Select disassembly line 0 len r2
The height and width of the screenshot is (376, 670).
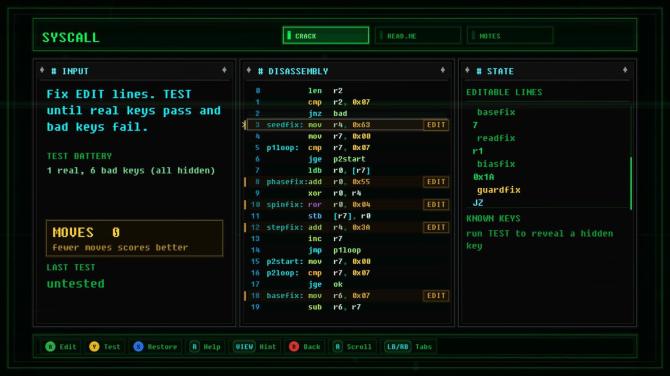pos(347,91)
